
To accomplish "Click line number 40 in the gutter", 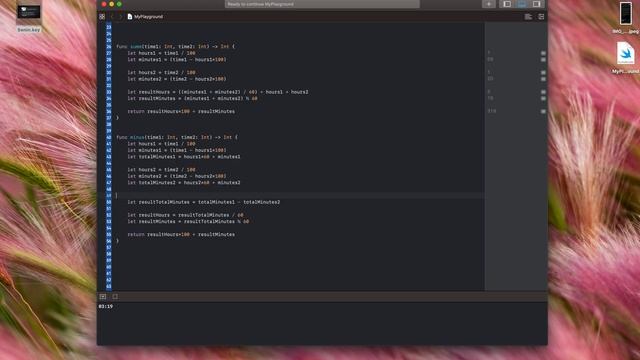I will coord(109,137).
